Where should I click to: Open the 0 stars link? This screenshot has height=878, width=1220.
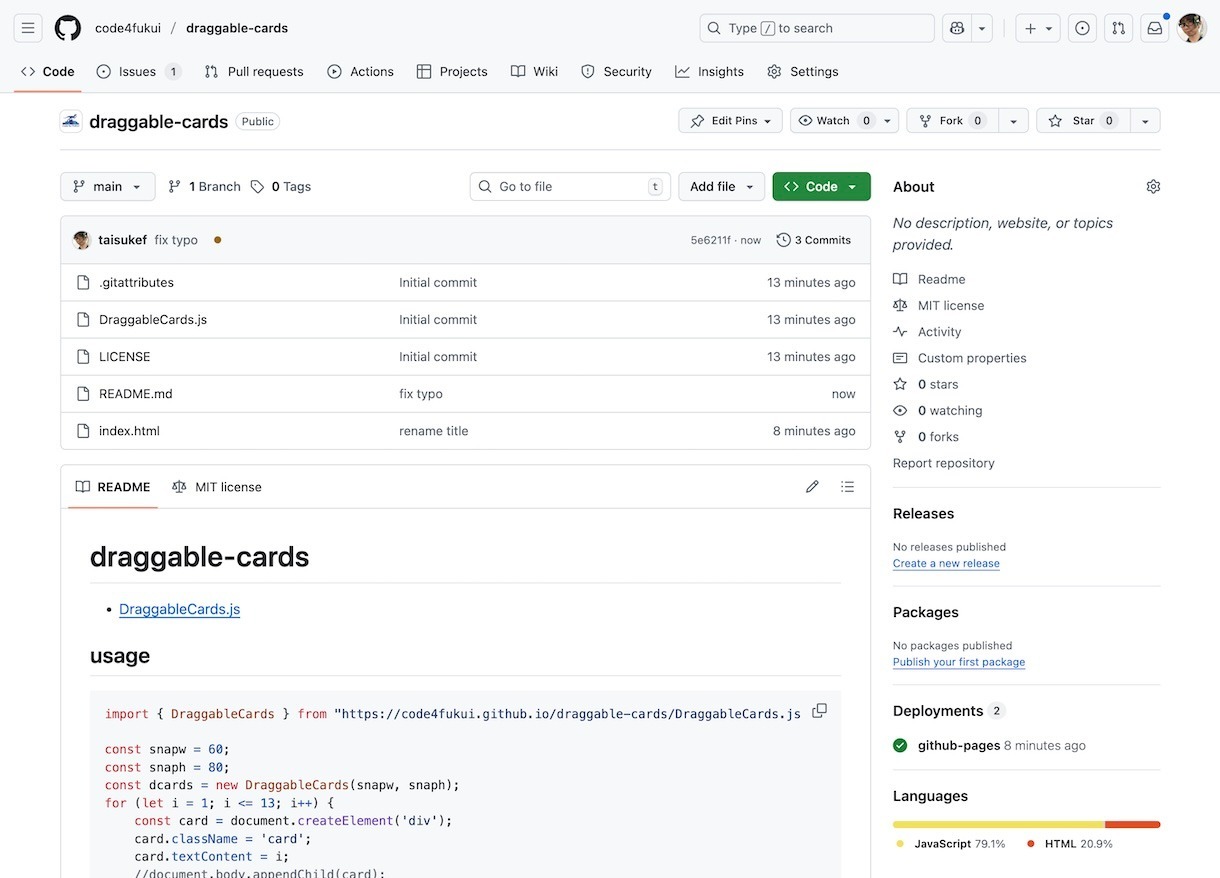(926, 384)
